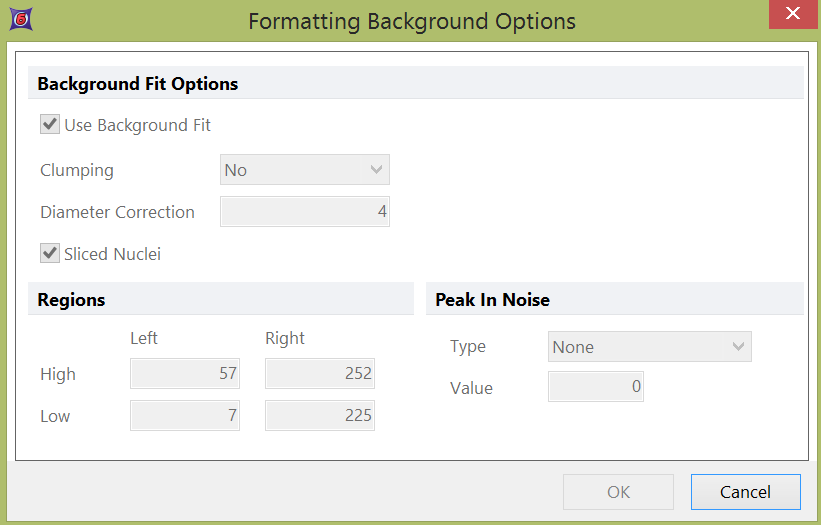Click the Background Fit Options section header
The width and height of the screenshot is (821, 525).
pos(138,84)
